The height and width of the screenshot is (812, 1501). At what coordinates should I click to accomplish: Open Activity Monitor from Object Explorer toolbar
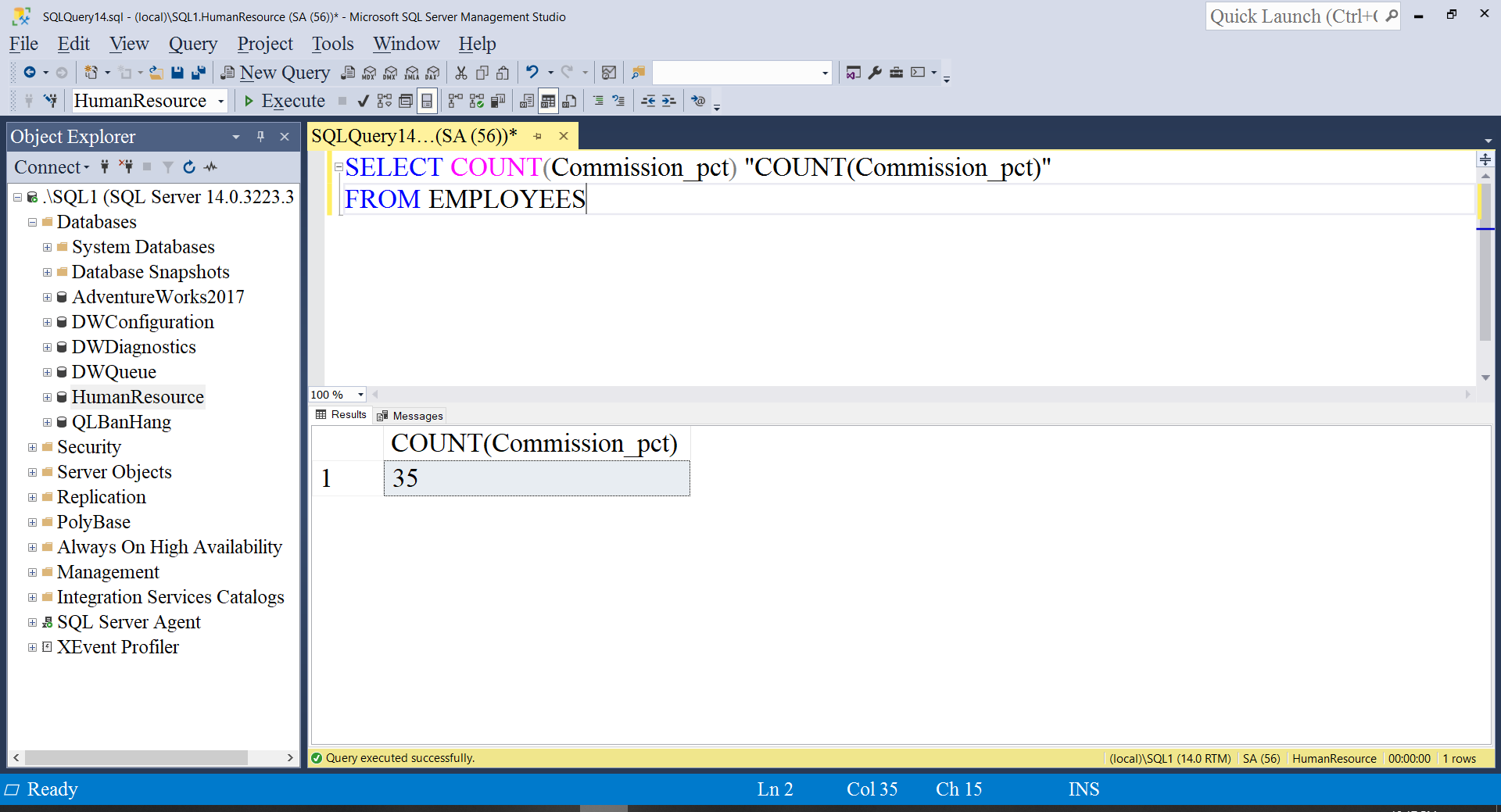pyautogui.click(x=210, y=167)
